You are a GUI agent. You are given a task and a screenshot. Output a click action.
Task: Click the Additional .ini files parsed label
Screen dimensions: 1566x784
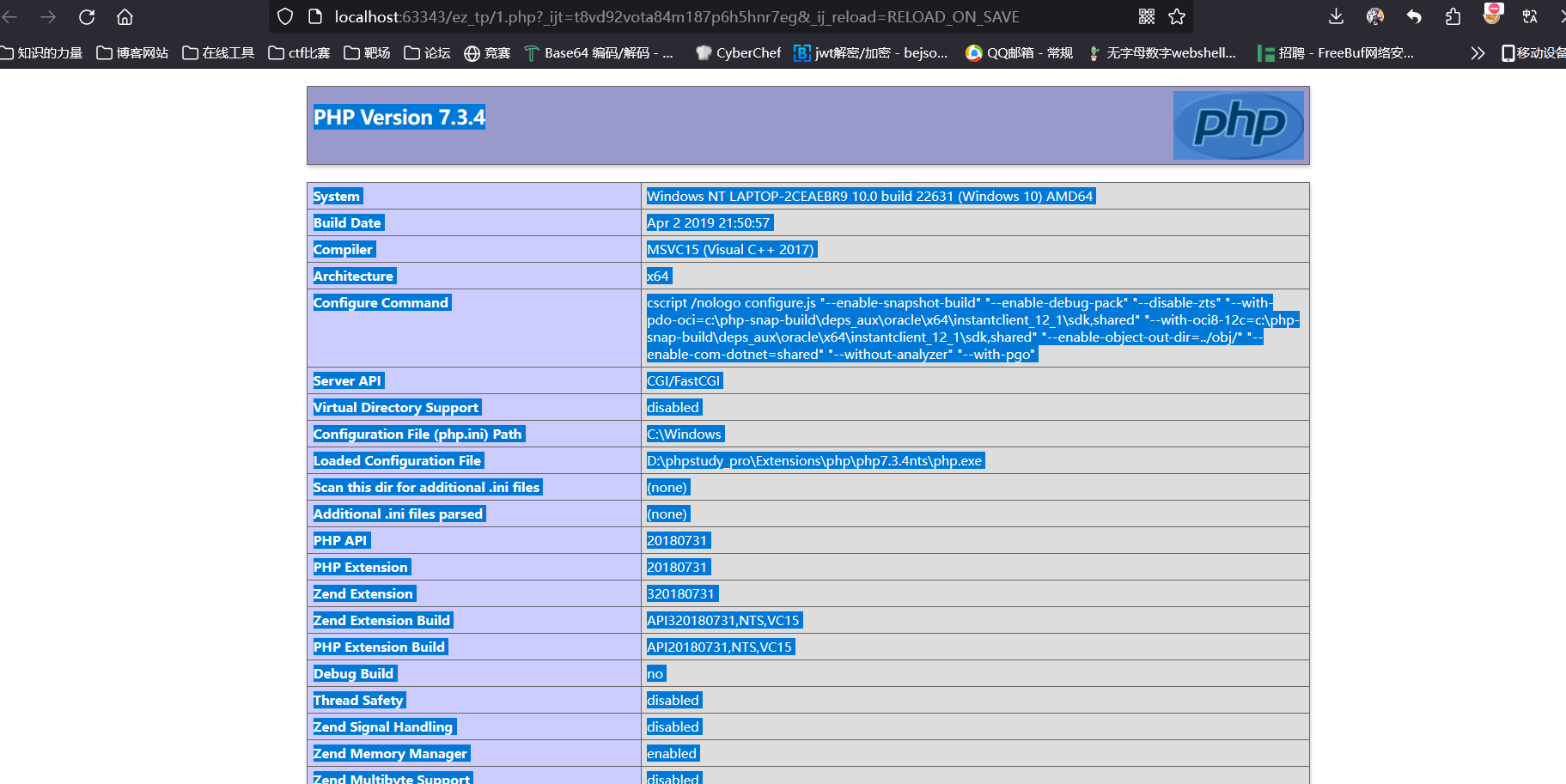399,514
